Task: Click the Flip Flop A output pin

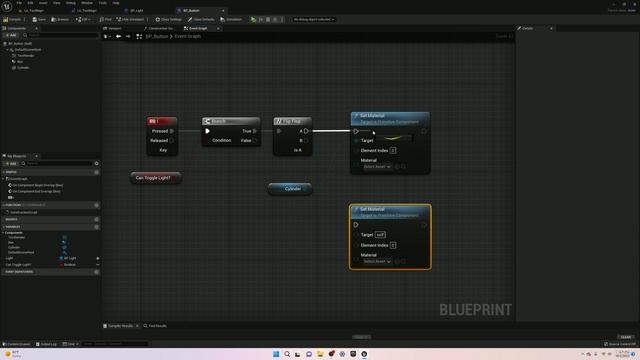Action: [306, 131]
